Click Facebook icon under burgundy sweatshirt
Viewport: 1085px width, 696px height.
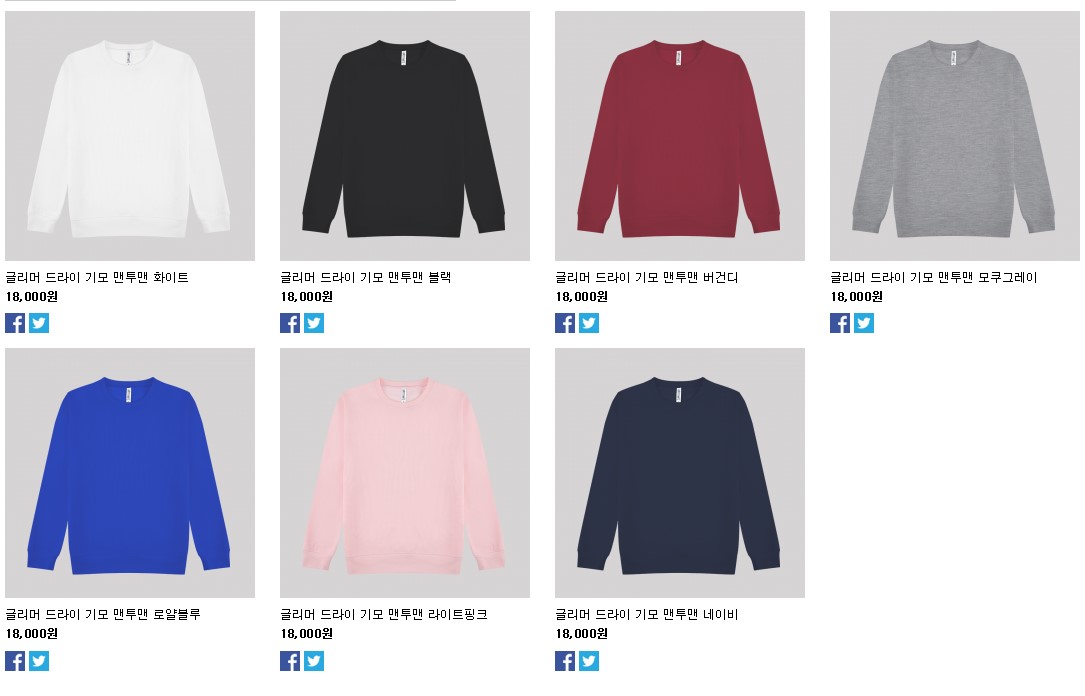565,323
